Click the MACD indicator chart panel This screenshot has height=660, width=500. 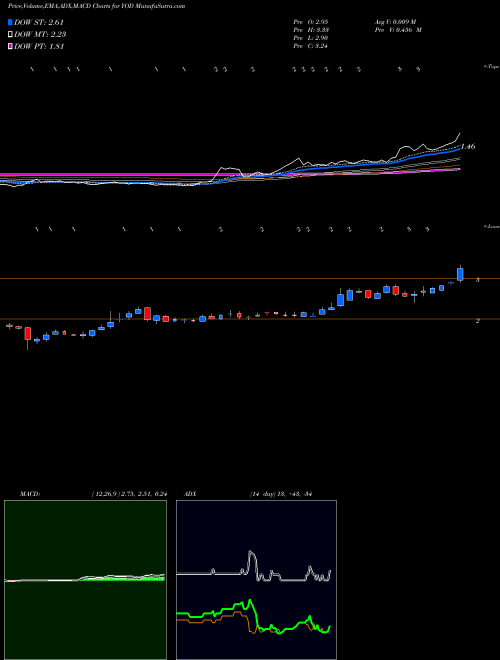pyautogui.click(x=85, y=580)
